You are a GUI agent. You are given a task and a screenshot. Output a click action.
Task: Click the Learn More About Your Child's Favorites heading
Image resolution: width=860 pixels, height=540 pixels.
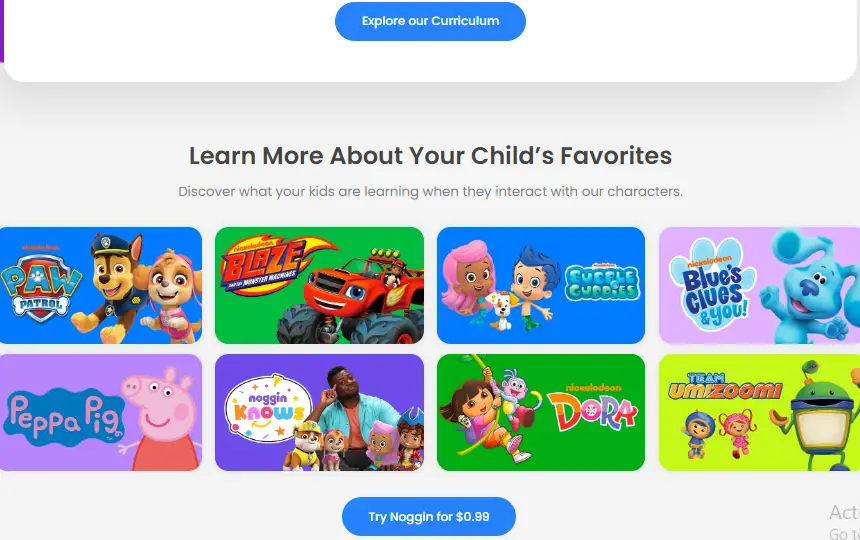click(x=431, y=156)
